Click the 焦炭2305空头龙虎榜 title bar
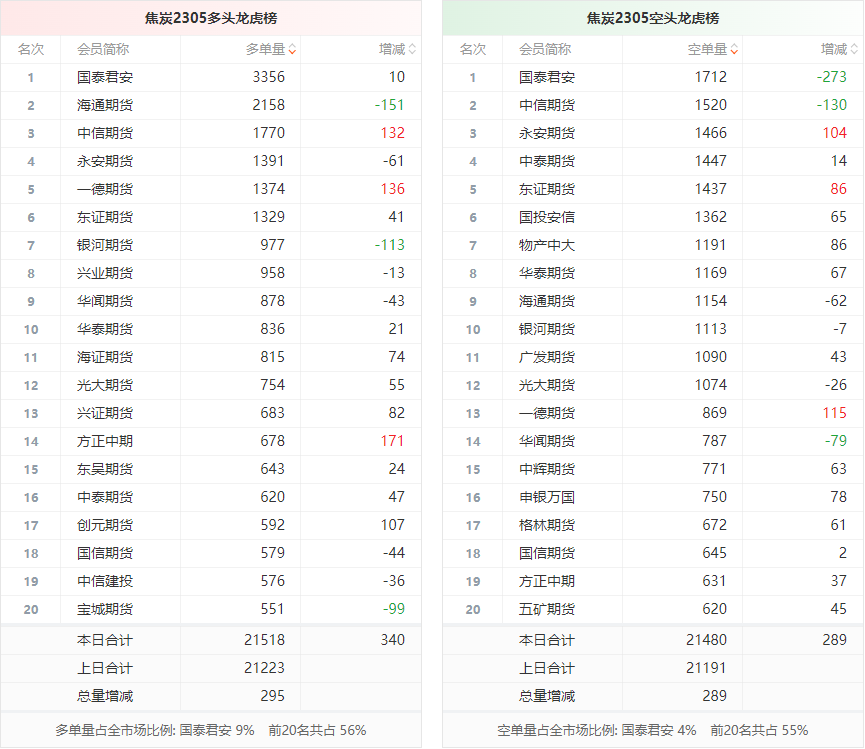The width and height of the screenshot is (865, 749). pyautogui.click(x=652, y=18)
